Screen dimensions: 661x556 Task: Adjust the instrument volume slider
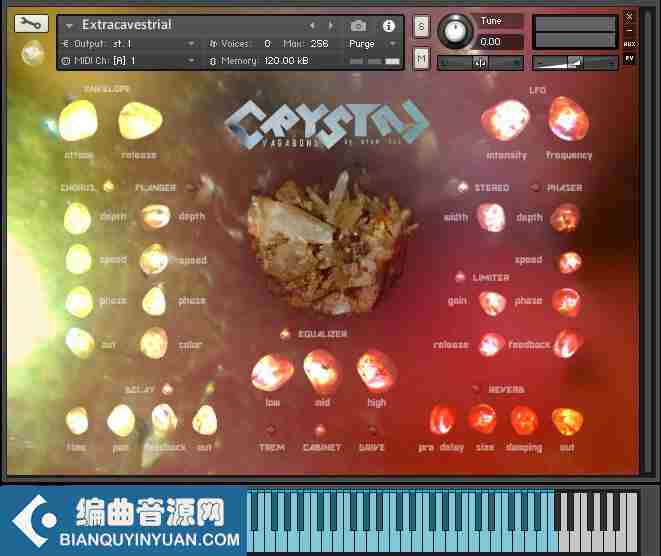(x=575, y=63)
